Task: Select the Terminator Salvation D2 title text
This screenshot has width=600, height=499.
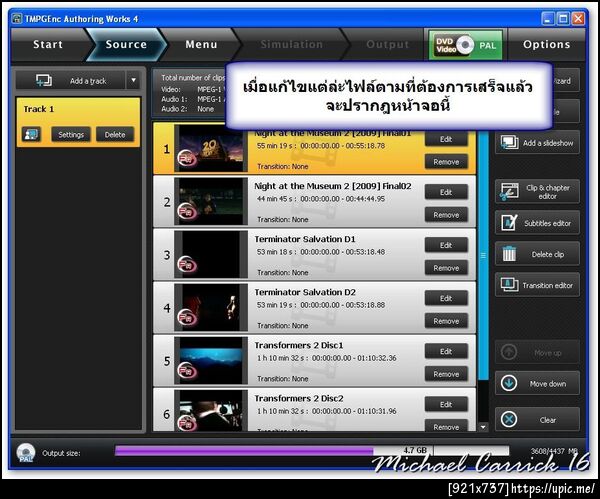Action: (305, 292)
